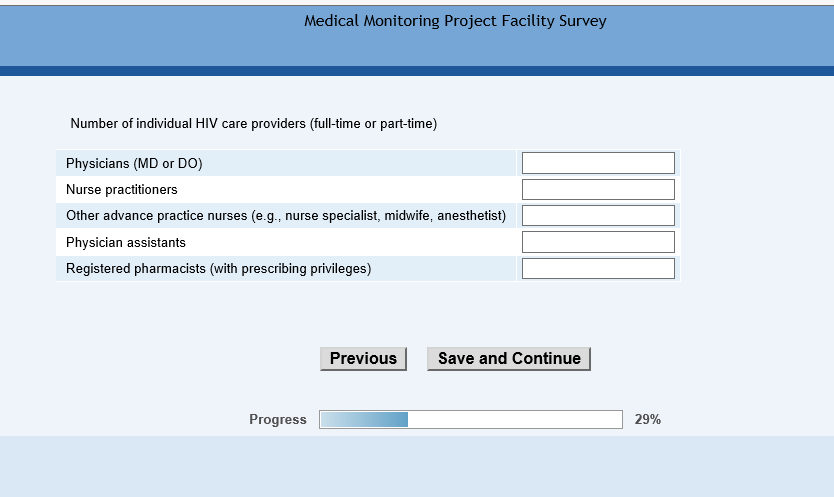The width and height of the screenshot is (834, 497).
Task: Select the Other advance practice nurses field
Action: pos(598,216)
